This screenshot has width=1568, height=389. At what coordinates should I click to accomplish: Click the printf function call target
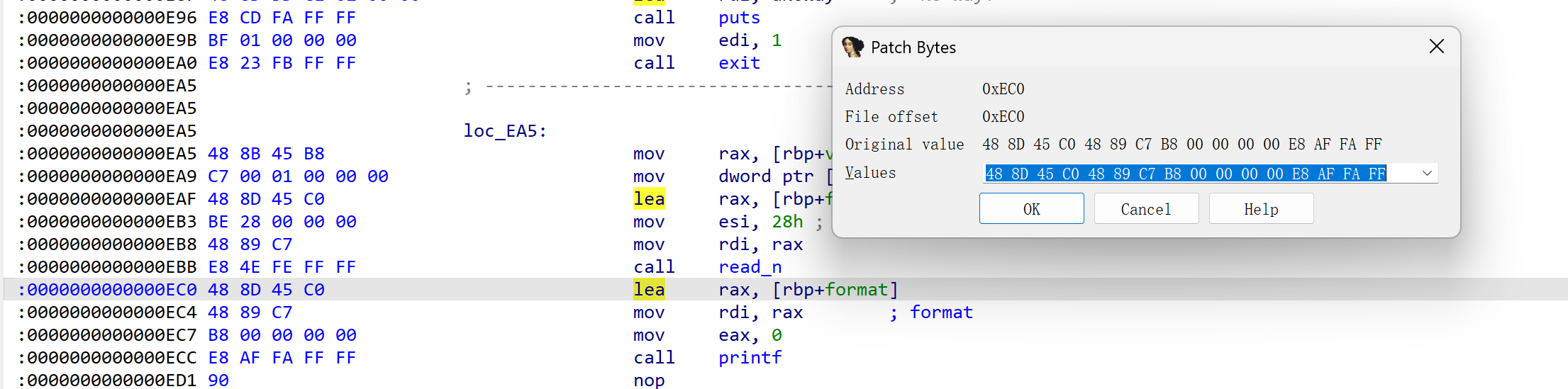tap(750, 358)
